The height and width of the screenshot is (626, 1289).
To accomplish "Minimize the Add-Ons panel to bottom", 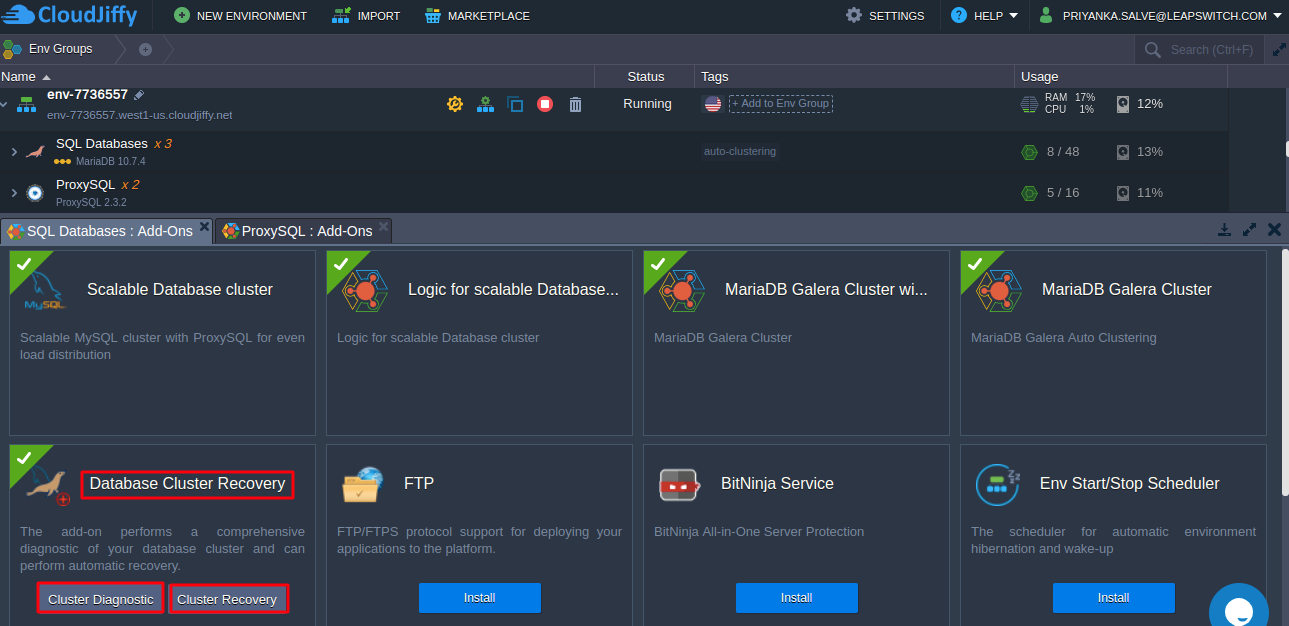I will 1224,230.
